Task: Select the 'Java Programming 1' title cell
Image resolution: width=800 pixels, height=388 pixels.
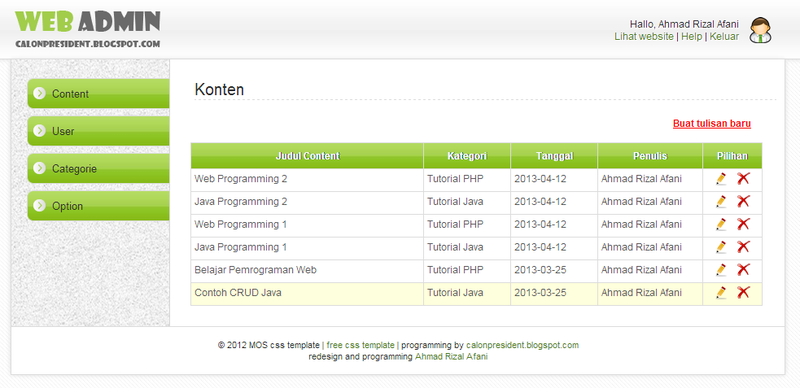Action: pyautogui.click(x=307, y=248)
